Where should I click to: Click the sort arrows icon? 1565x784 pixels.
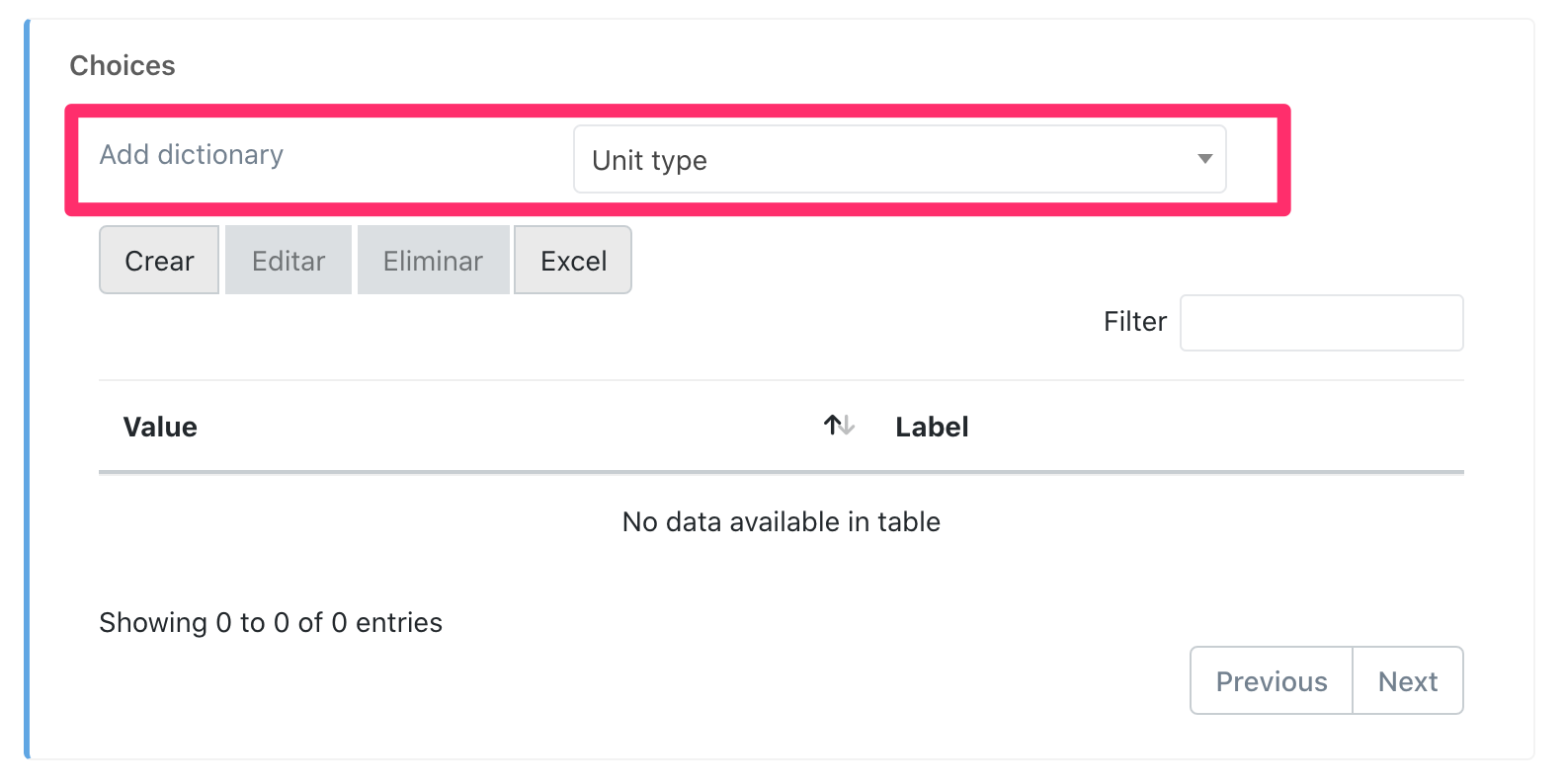[839, 426]
